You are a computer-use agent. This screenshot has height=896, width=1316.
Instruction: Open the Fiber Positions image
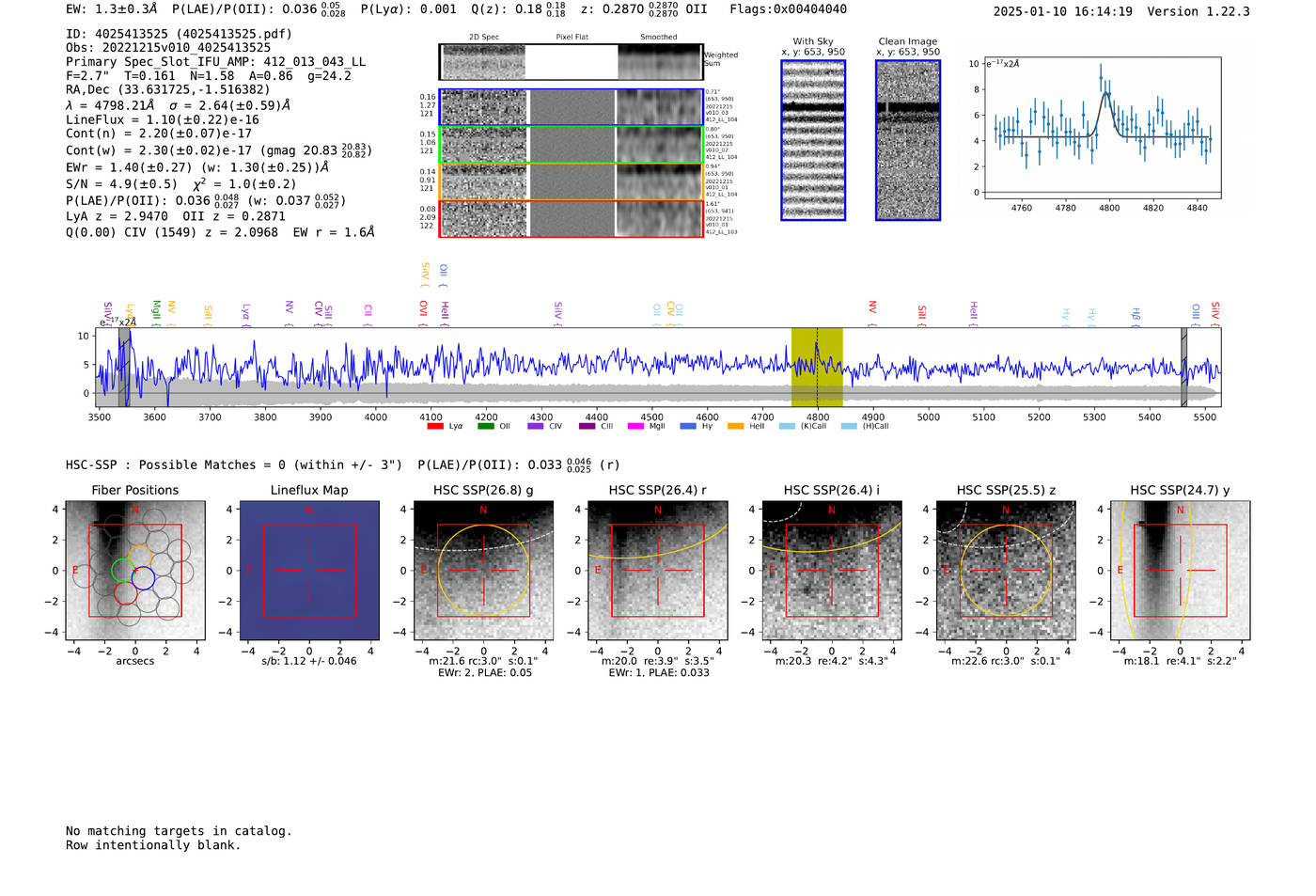pyautogui.click(x=135, y=571)
